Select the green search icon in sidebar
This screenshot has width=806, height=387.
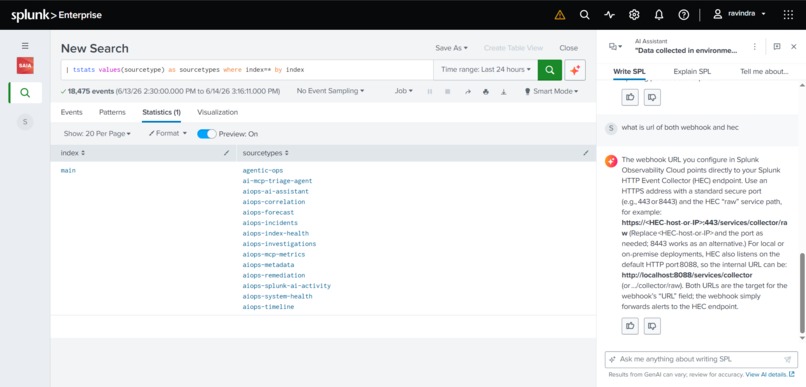pyautogui.click(x=25, y=93)
